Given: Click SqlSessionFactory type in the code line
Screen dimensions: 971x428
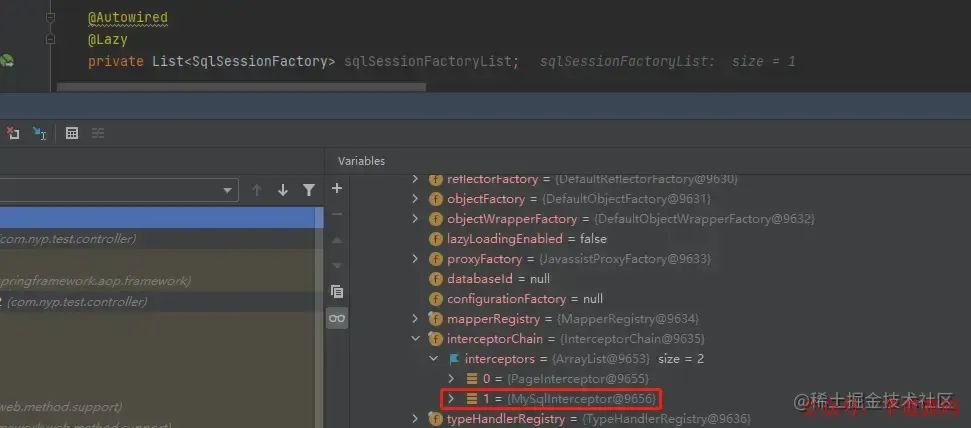Looking at the screenshot, I should point(259,61).
